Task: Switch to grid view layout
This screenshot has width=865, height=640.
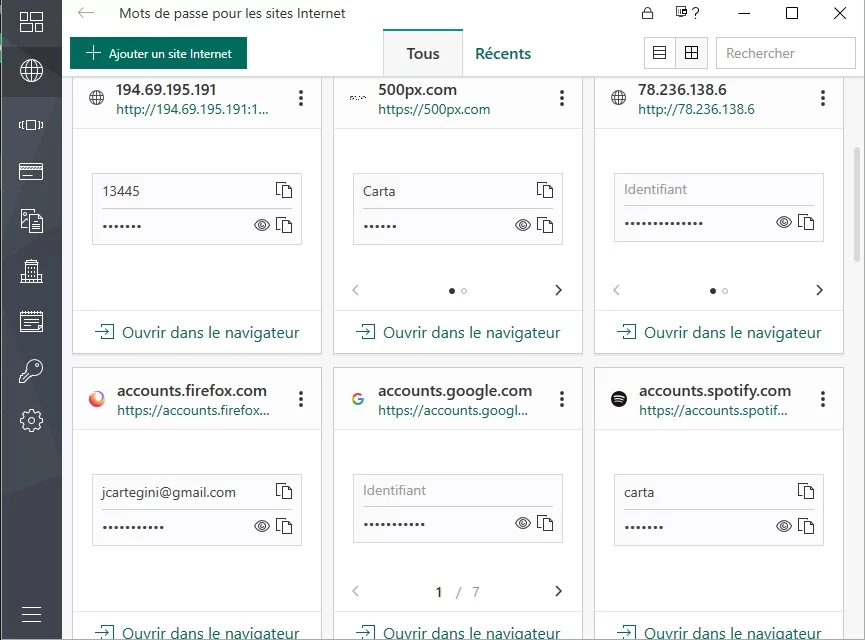Action: click(691, 53)
